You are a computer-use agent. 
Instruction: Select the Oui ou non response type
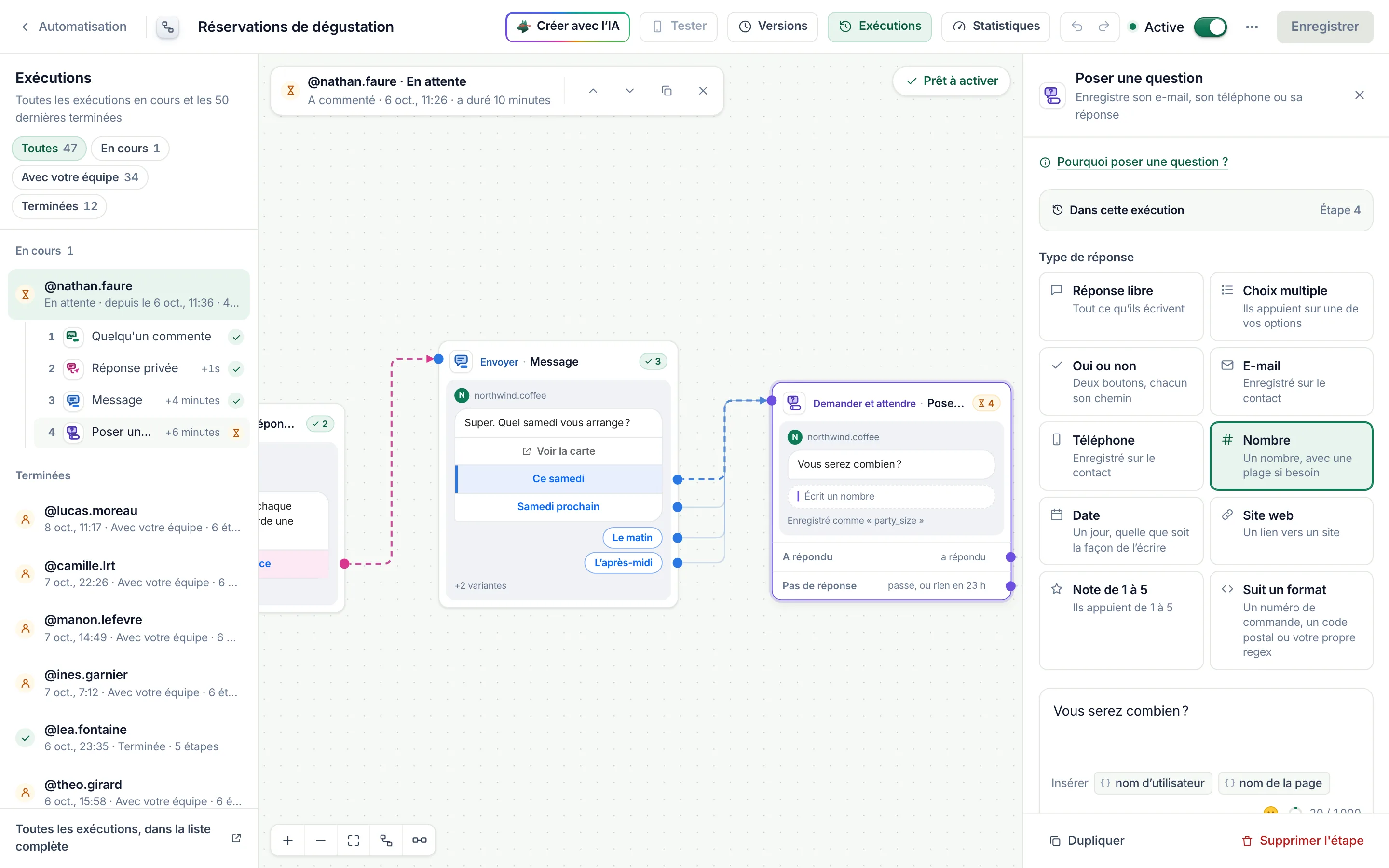[x=1120, y=381]
